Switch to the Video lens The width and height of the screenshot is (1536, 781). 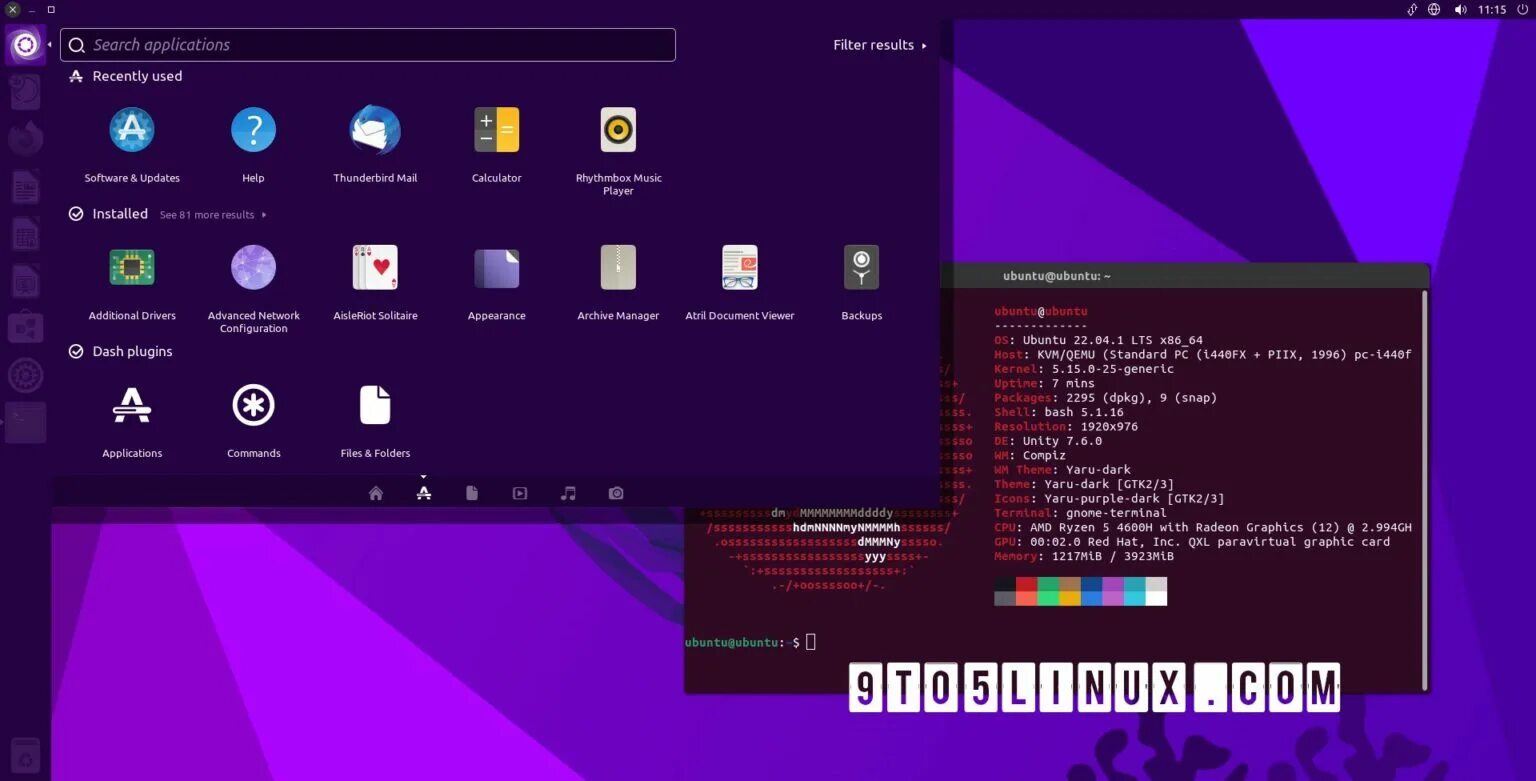[x=520, y=493]
